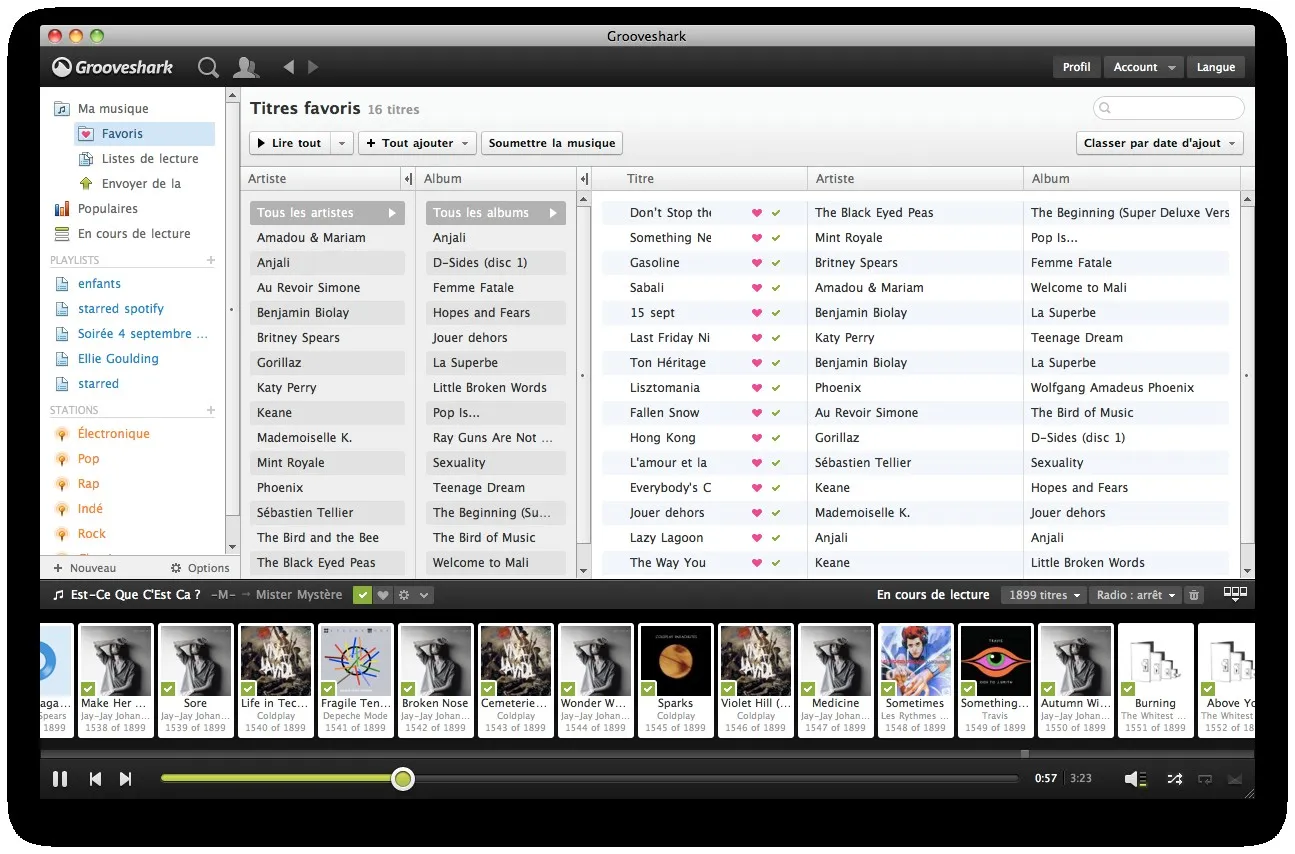Viewport: 1295px width, 854px height.
Task: Open the Lire tout dropdown arrow
Action: click(x=342, y=143)
